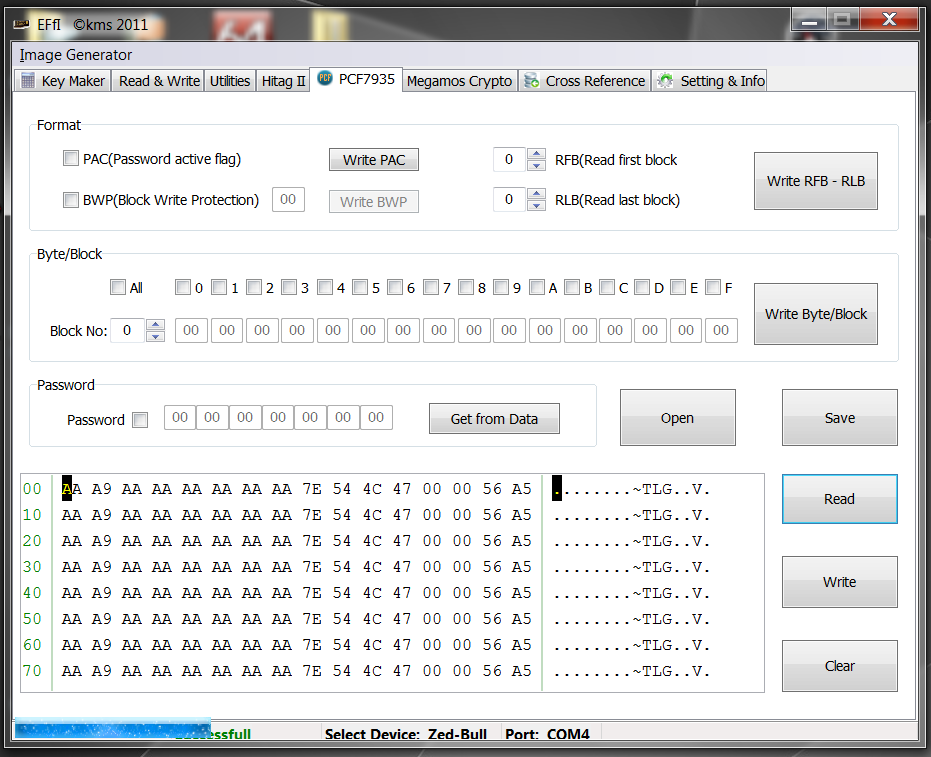Click hex row address 40
This screenshot has height=757, width=931.
32,593
